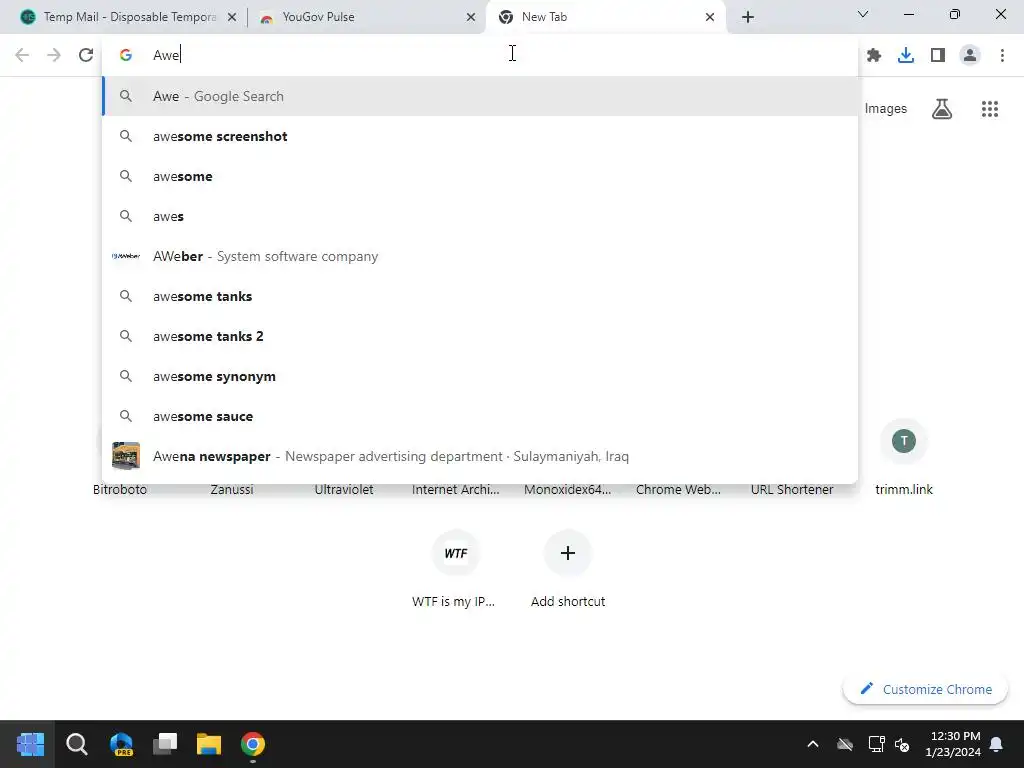Choose the 'awesome tanks' suggestion
The width and height of the screenshot is (1024, 768).
click(x=480, y=296)
